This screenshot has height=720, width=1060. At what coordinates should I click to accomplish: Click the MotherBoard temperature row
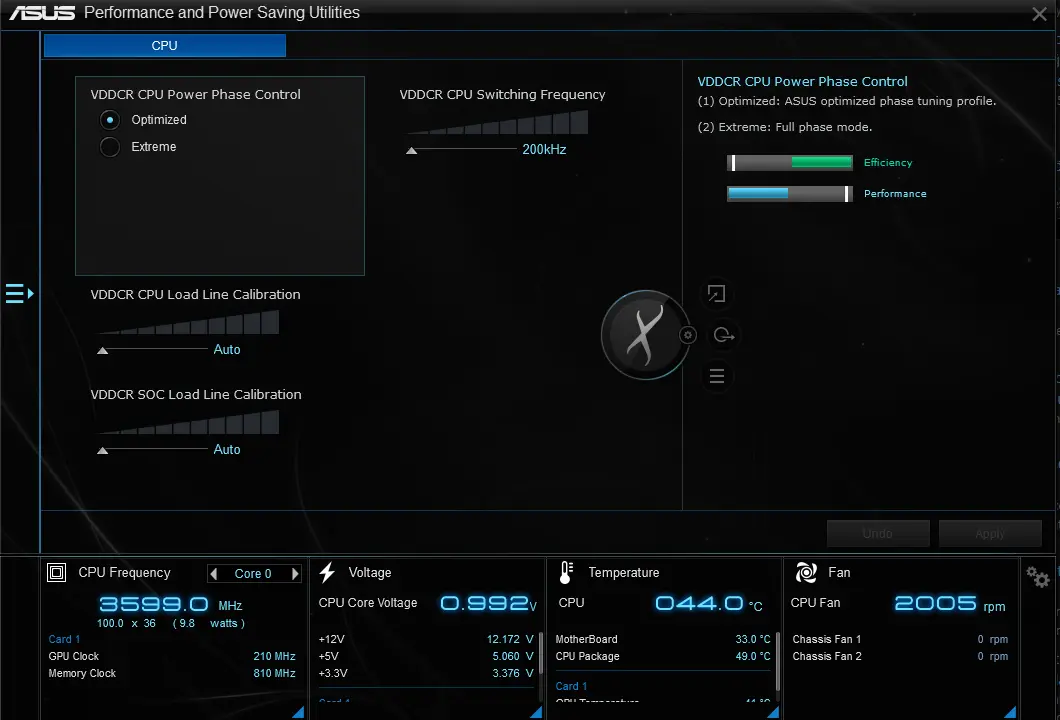tap(662, 639)
